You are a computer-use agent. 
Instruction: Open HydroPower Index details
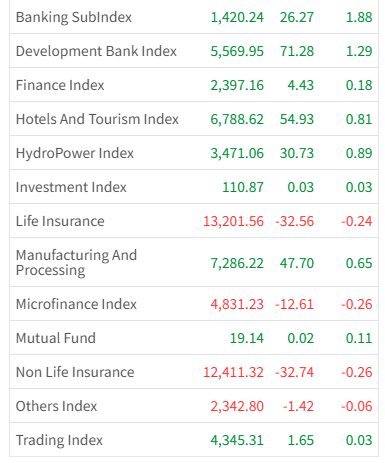pyautogui.click(x=194, y=153)
